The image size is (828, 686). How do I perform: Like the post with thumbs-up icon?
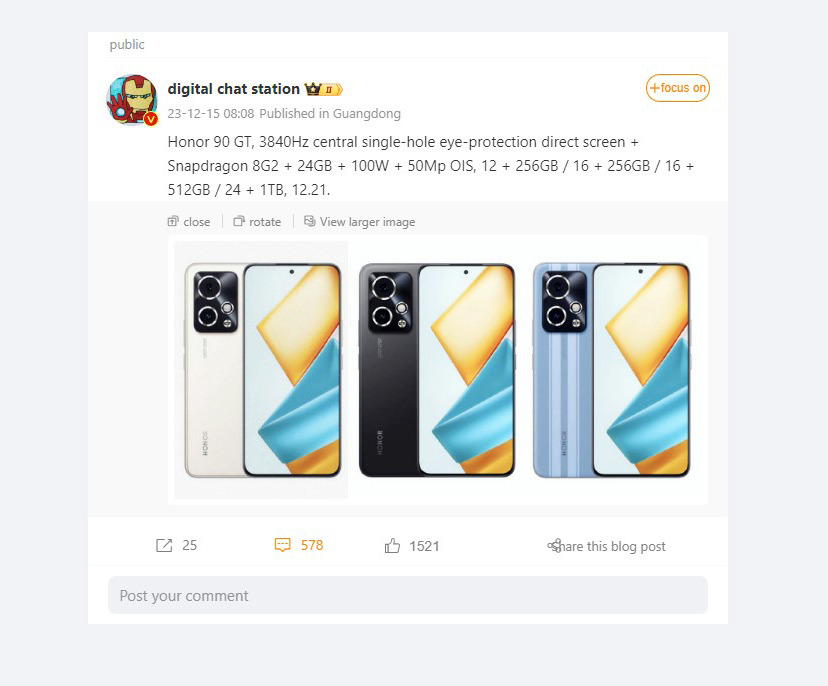pos(392,546)
